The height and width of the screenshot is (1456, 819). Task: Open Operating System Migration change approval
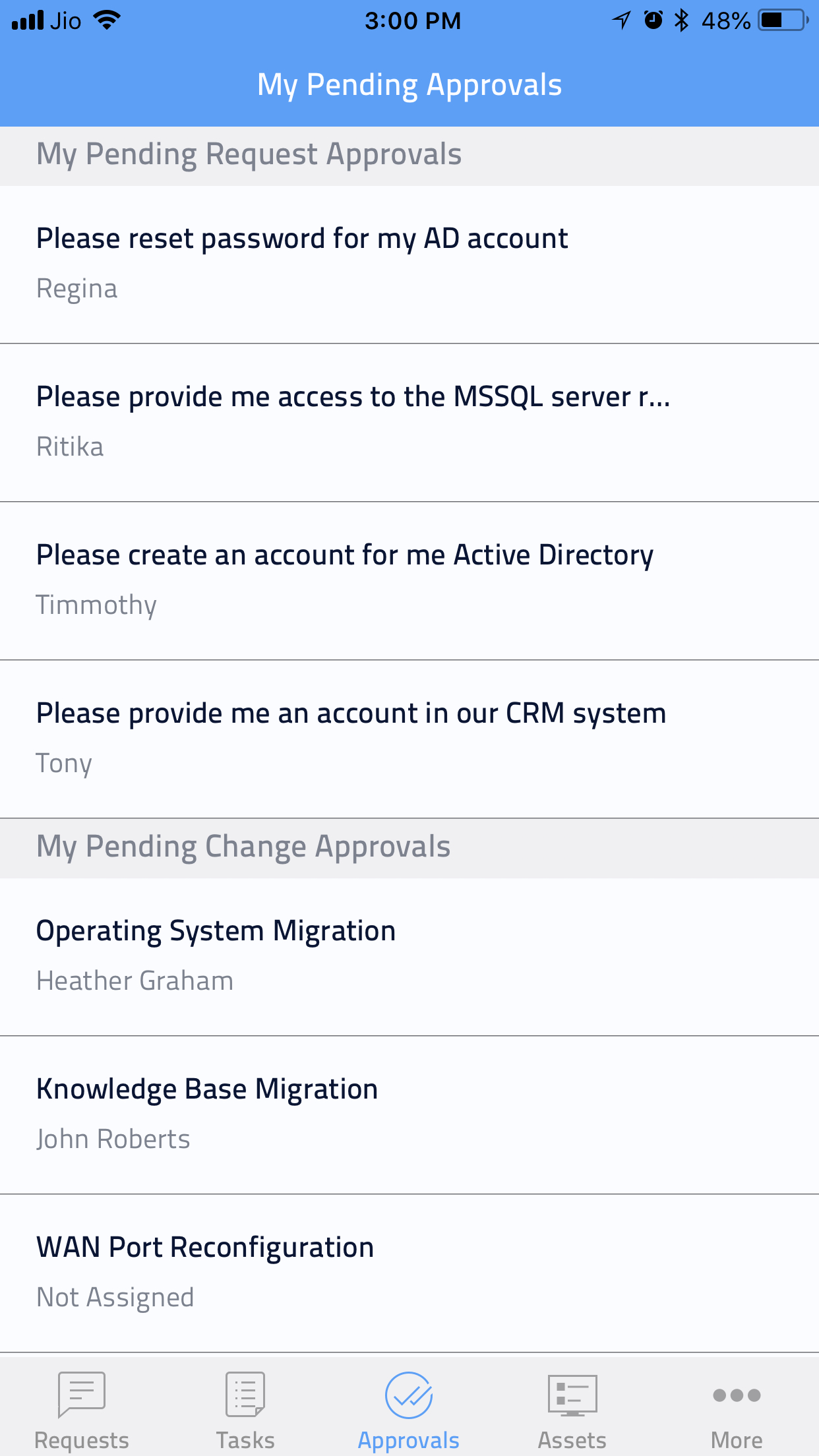pos(409,956)
